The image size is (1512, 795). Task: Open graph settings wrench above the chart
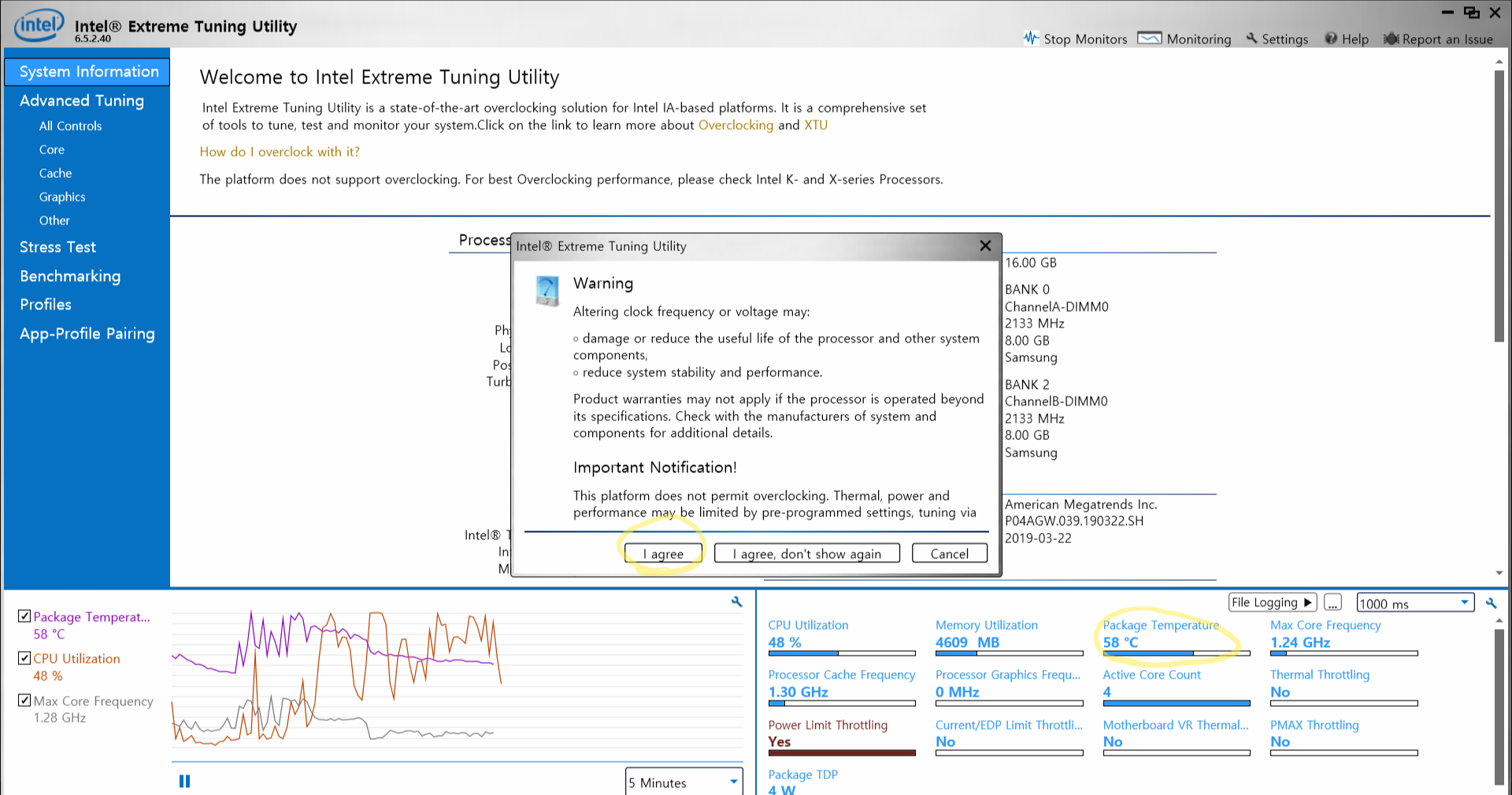coord(736,602)
